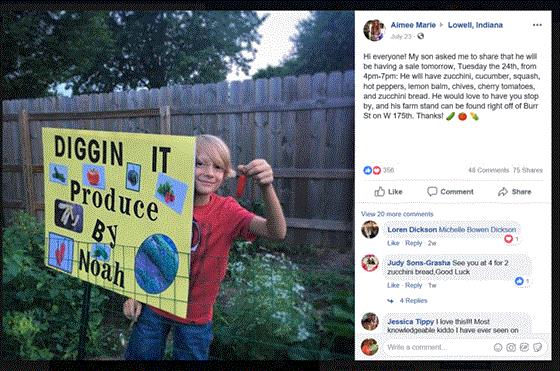Open the sticker picker icon
The width and height of the screenshot is (560, 371).
pos(538,347)
